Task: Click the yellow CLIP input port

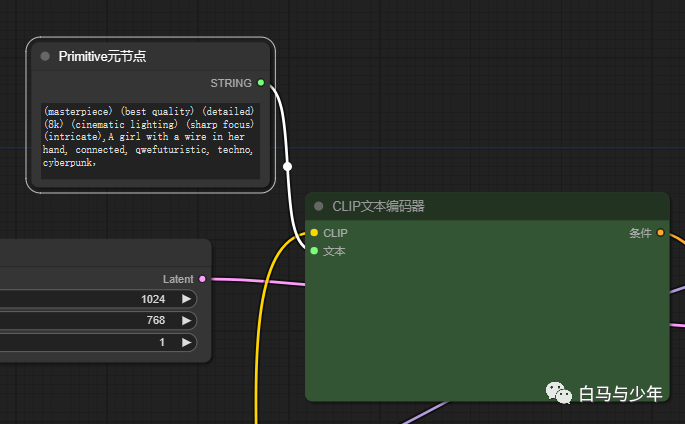Action: (x=314, y=233)
